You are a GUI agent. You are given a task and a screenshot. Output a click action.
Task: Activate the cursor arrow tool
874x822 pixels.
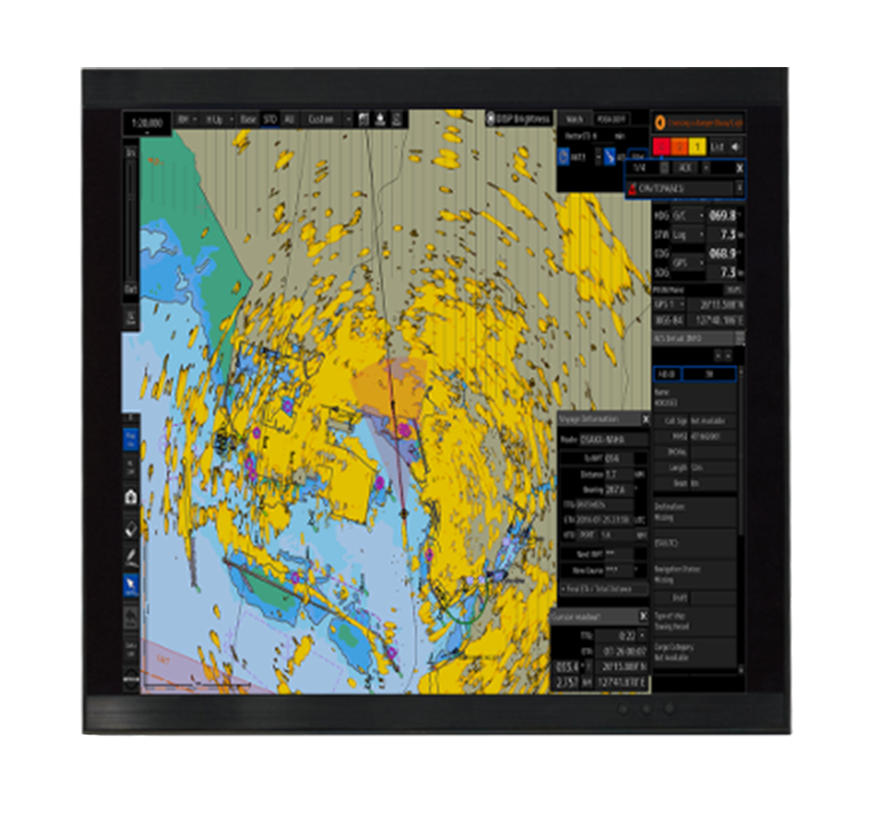tap(131, 584)
